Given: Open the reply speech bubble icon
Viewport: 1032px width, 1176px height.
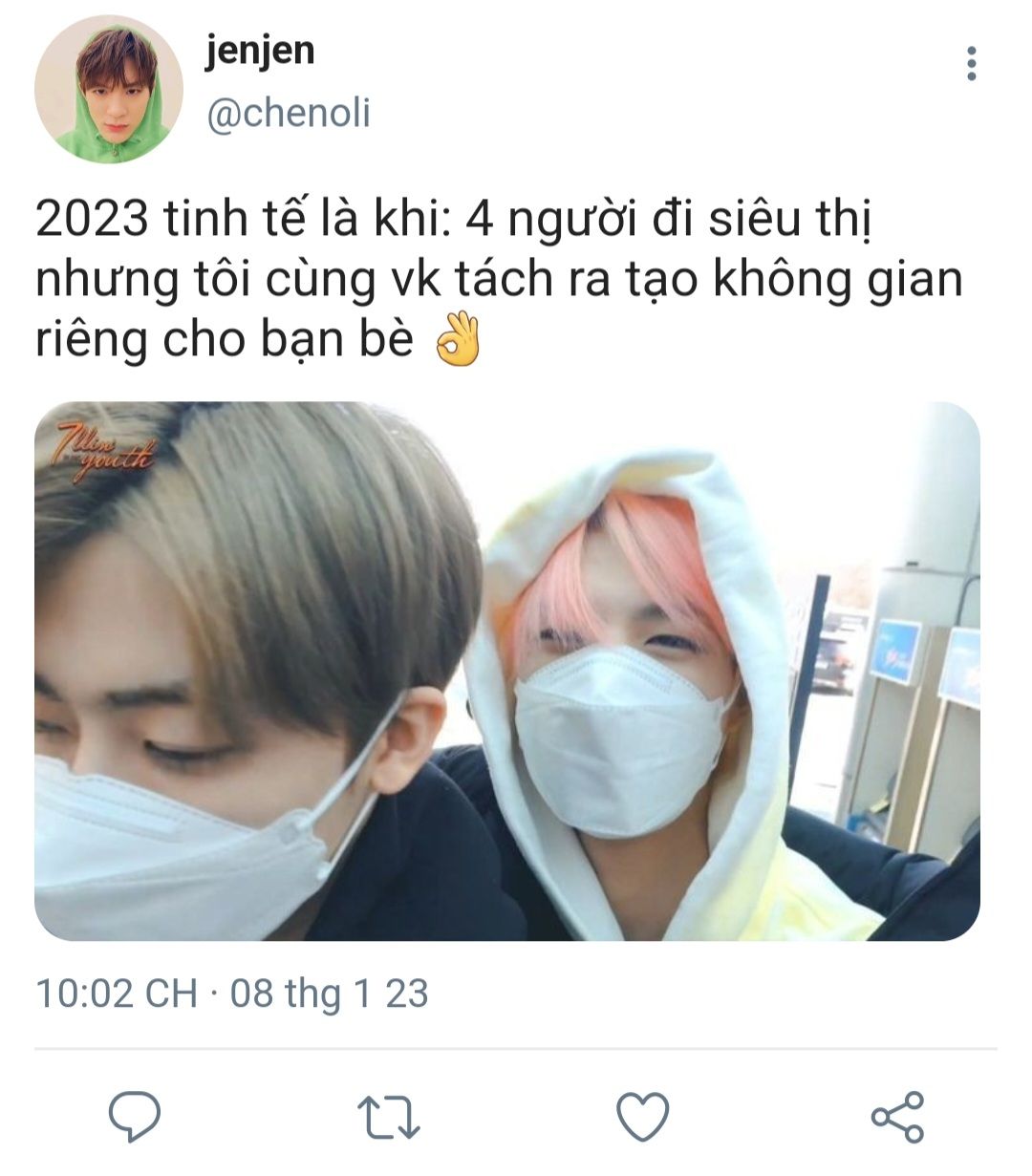Looking at the screenshot, I should tap(134, 1117).
